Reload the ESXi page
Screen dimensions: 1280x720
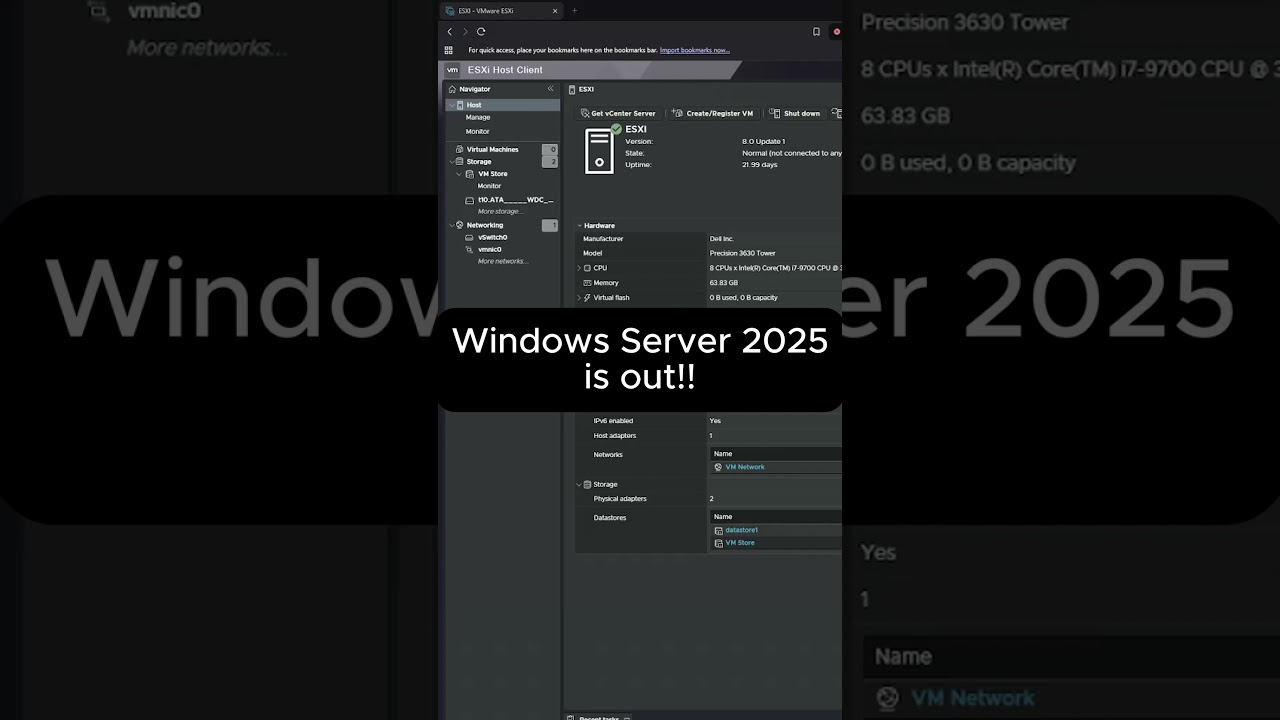481,32
